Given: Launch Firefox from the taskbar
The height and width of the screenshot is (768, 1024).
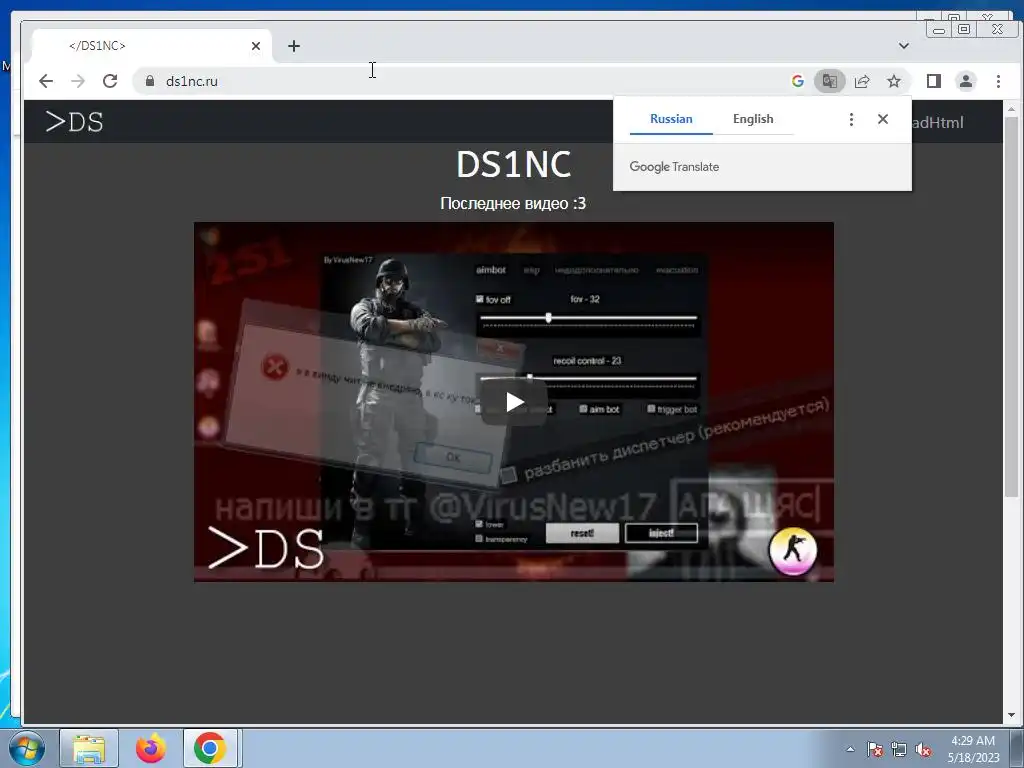Looking at the screenshot, I should click(x=150, y=748).
